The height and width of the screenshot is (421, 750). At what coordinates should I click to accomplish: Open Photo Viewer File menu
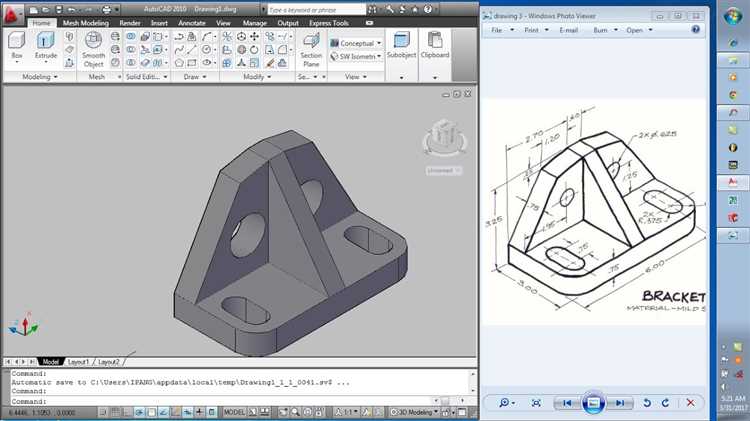click(x=501, y=30)
